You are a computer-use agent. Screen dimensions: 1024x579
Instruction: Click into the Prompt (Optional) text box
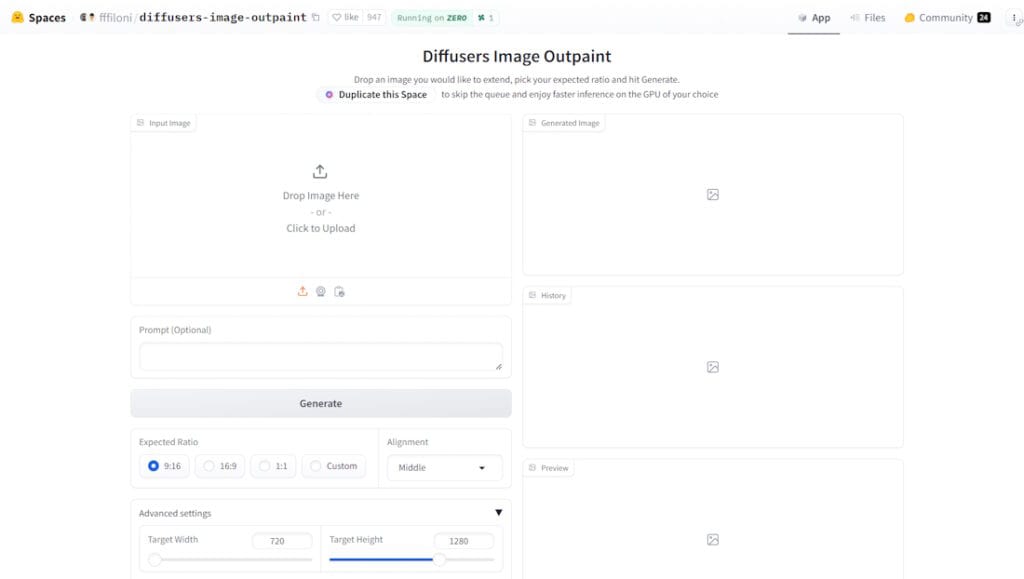click(x=320, y=357)
